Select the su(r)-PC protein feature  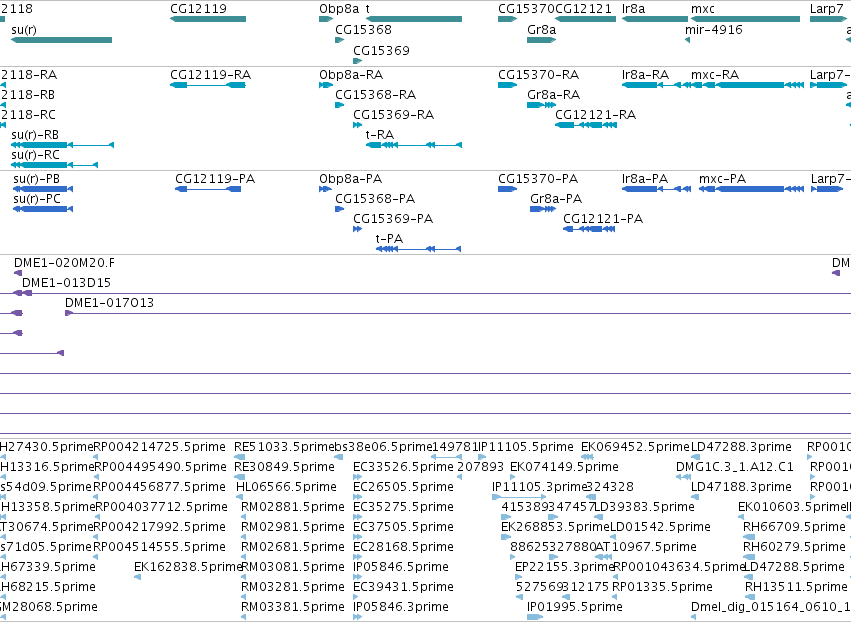43,209
